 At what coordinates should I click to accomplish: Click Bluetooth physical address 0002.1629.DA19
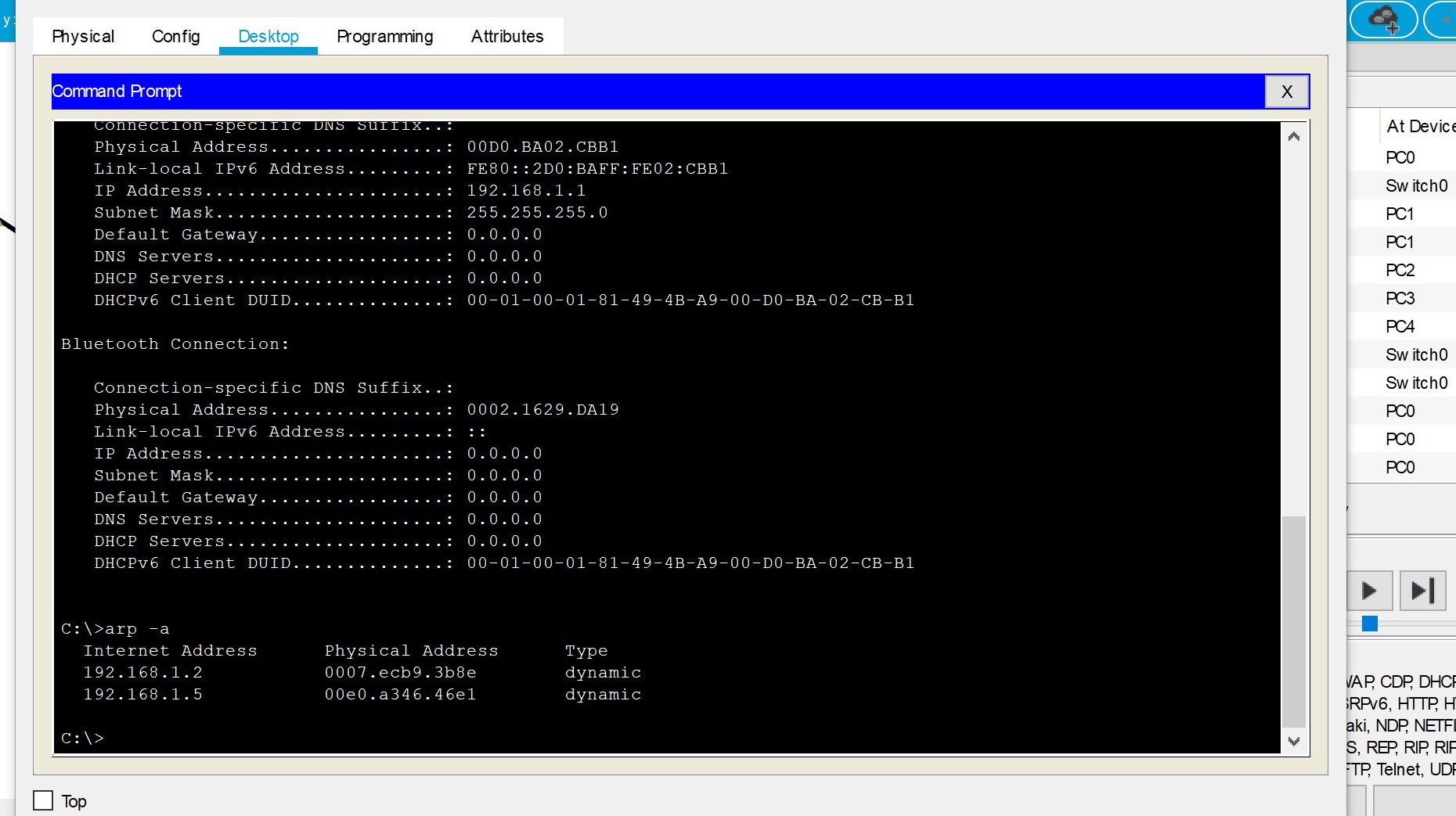click(x=542, y=409)
